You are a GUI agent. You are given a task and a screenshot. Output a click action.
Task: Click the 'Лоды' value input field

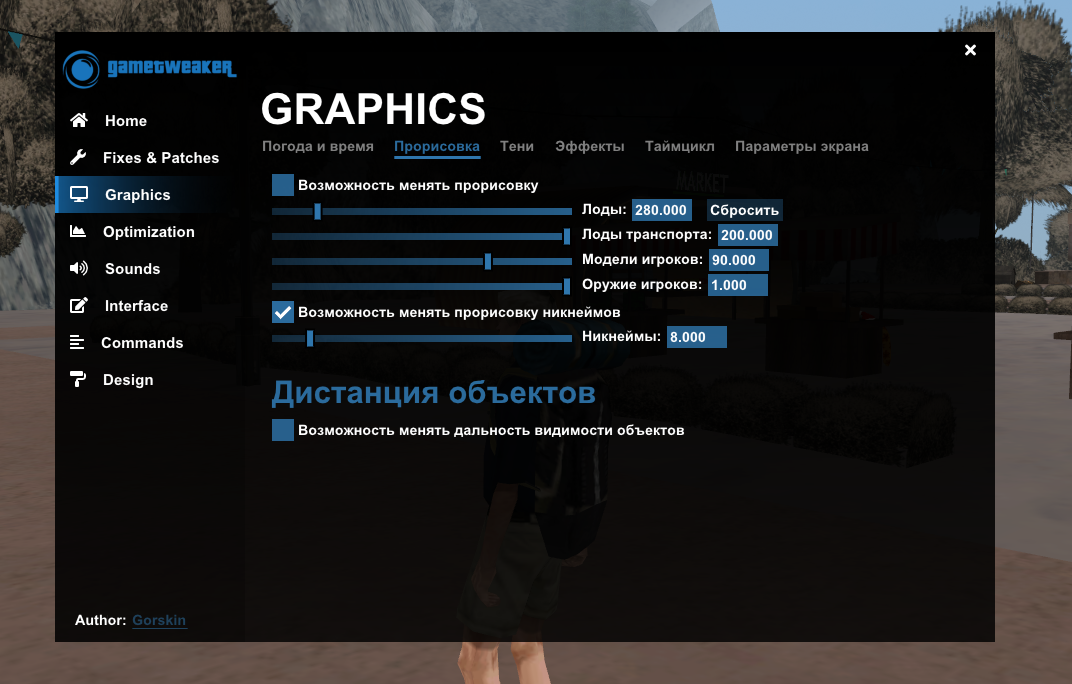pos(662,210)
